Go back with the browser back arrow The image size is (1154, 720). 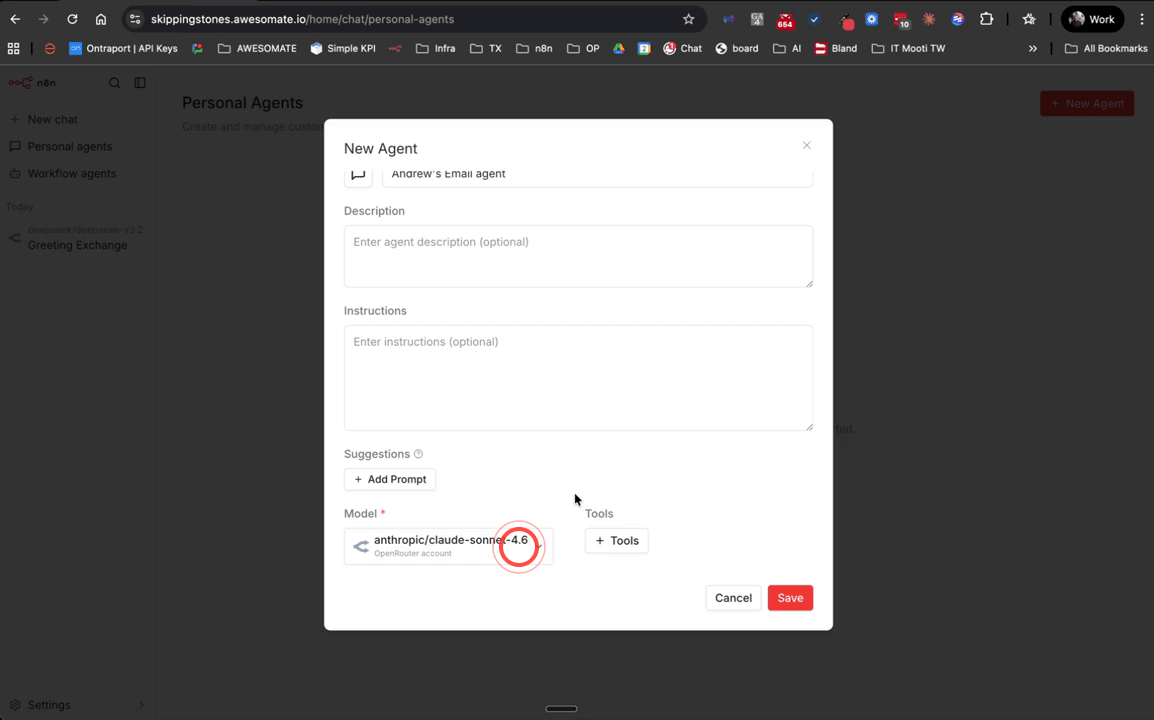15,19
